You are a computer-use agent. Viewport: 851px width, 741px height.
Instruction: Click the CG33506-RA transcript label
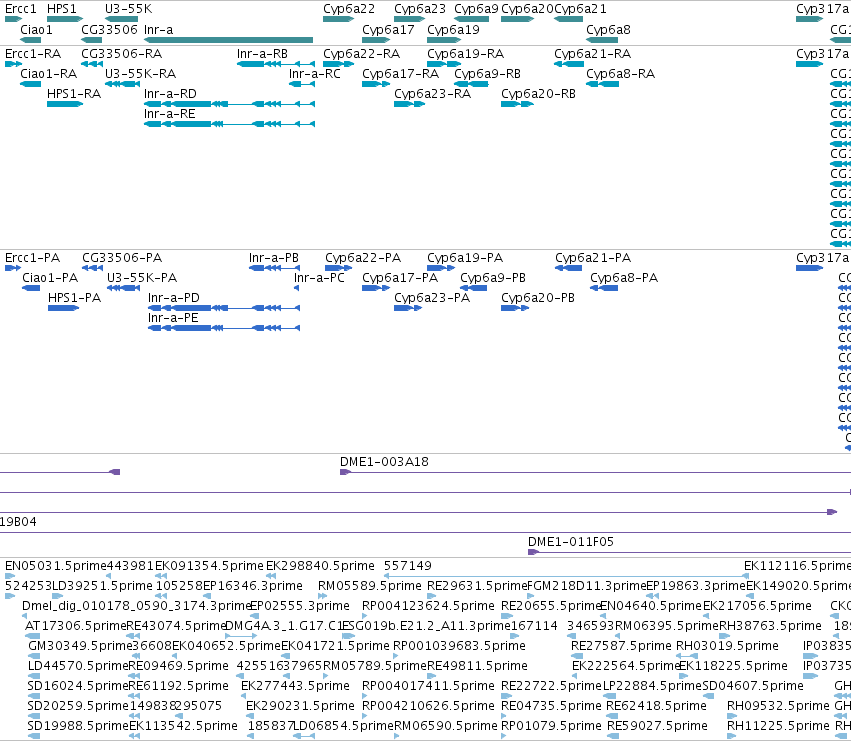(x=122, y=54)
